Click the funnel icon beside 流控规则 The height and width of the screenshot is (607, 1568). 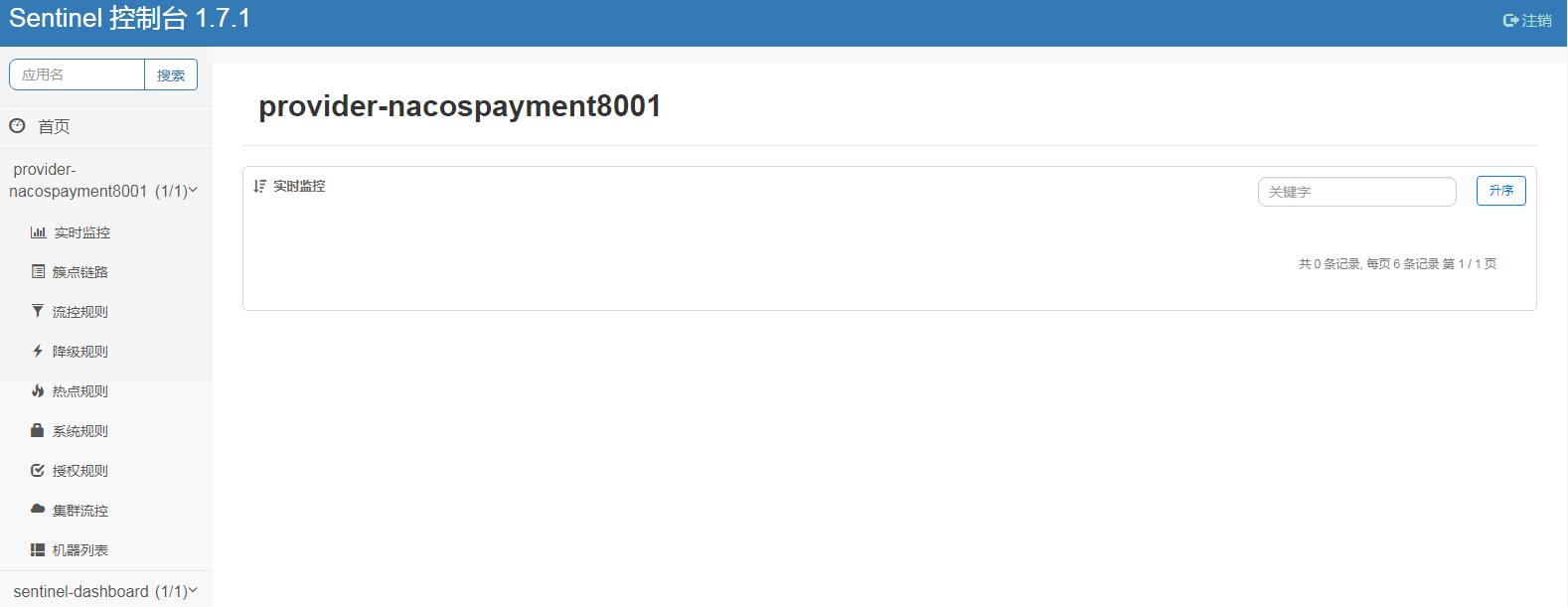pyautogui.click(x=38, y=311)
